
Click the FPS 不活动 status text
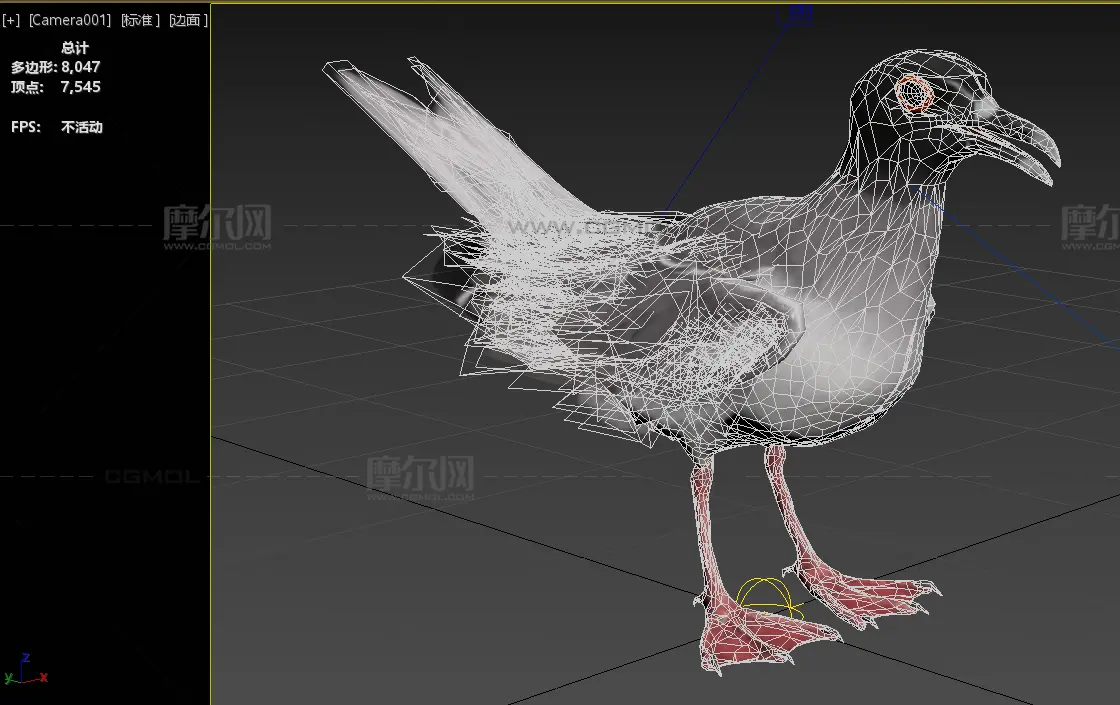click(x=81, y=127)
